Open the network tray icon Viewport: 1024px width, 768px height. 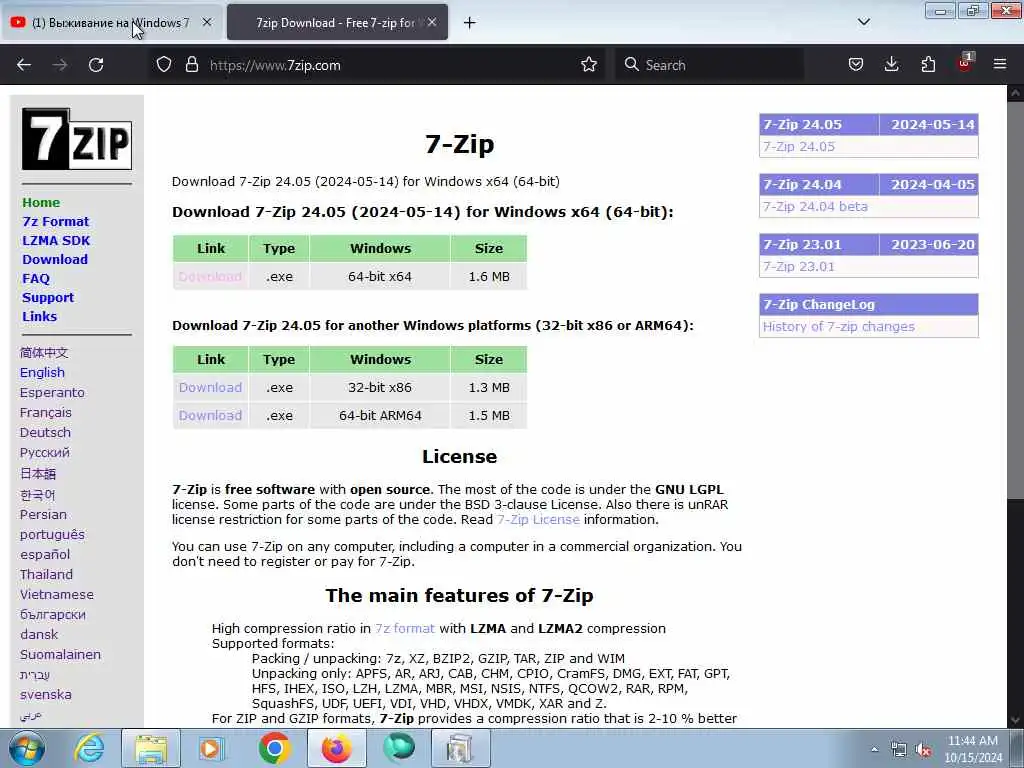(x=899, y=750)
